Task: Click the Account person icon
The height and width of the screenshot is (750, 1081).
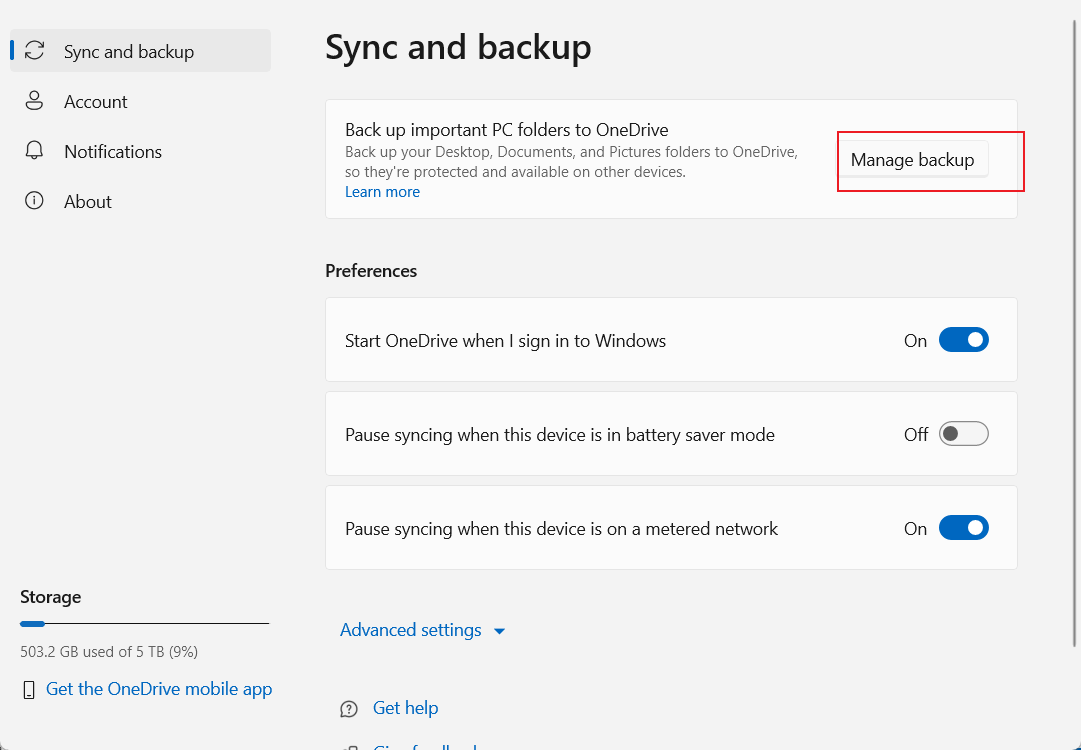Action: (x=35, y=101)
